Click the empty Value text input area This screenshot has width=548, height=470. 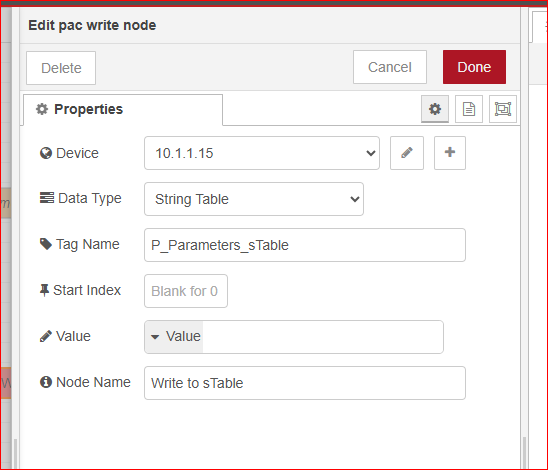click(323, 337)
